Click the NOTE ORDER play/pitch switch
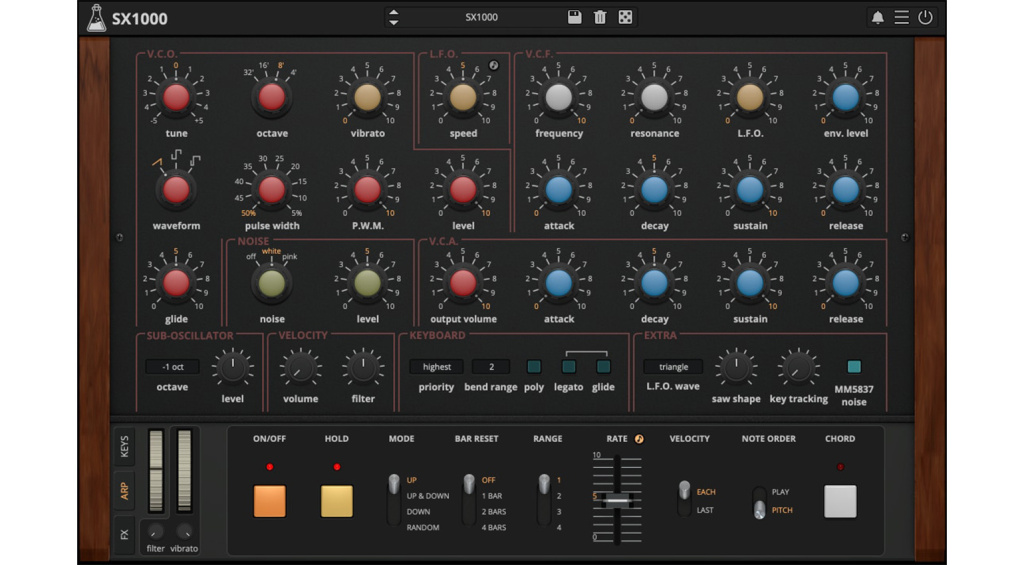Image resolution: width=1024 pixels, height=565 pixels. click(759, 502)
